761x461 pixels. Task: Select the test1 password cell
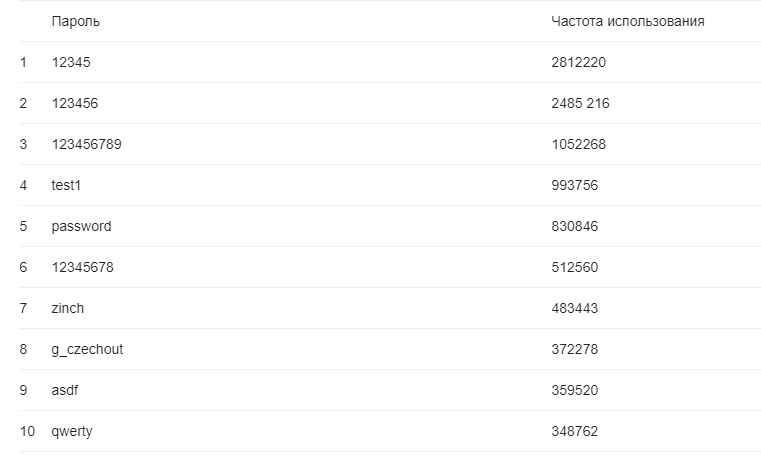pyautogui.click(x=66, y=185)
